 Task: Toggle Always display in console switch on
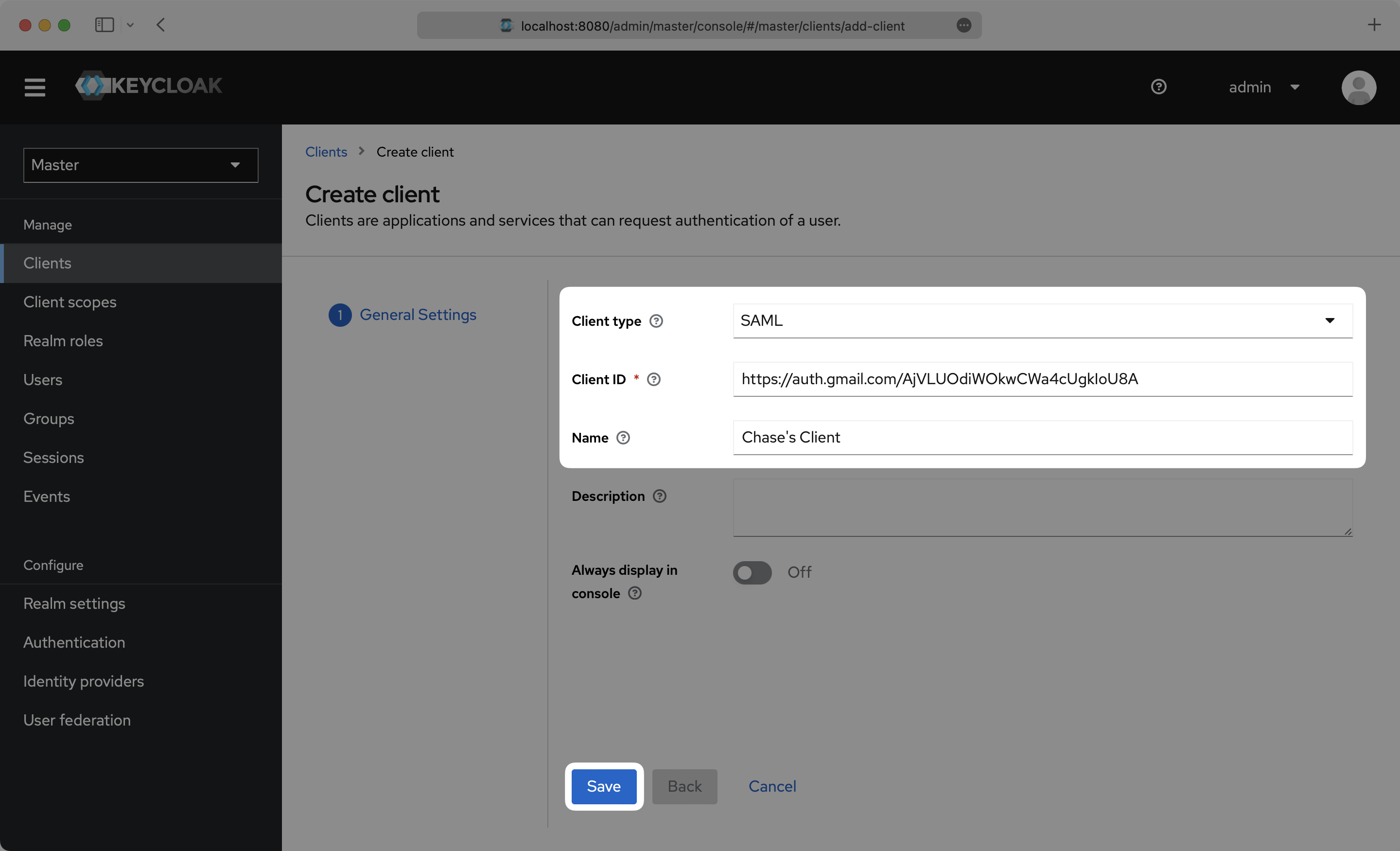point(752,572)
